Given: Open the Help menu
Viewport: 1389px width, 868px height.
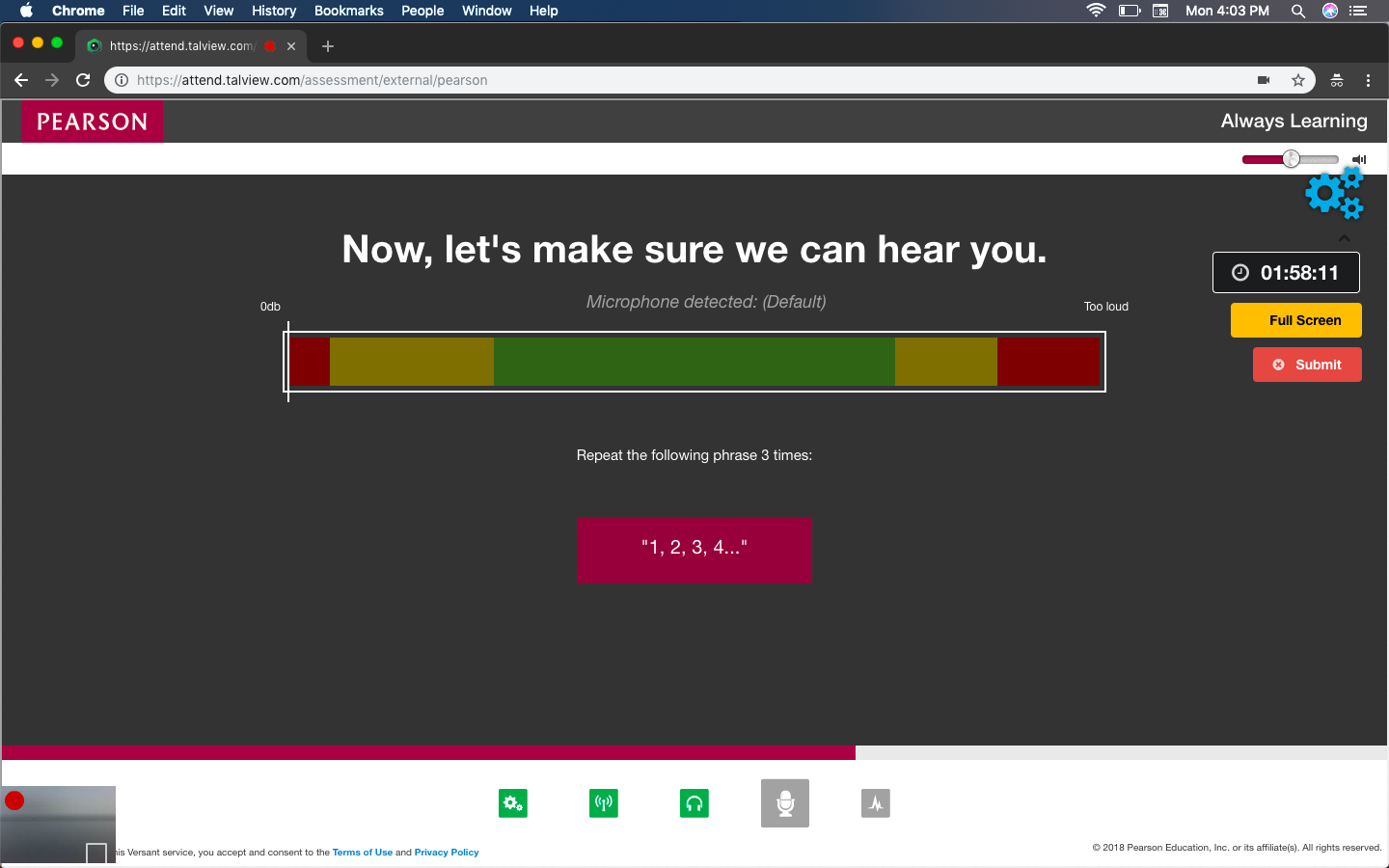Looking at the screenshot, I should (544, 11).
